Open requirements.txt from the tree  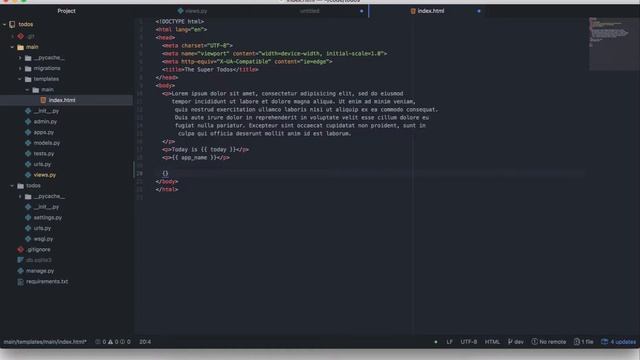coord(47,282)
